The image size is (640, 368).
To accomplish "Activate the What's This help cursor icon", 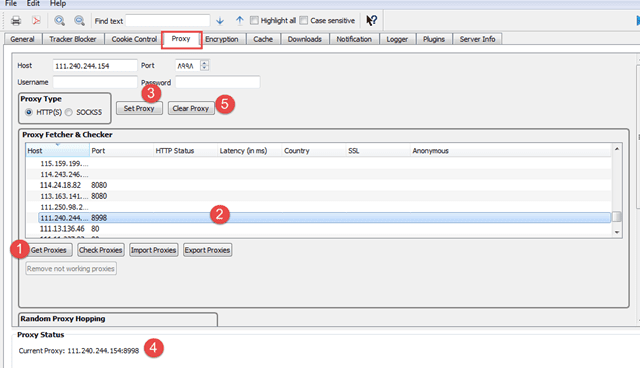I will [371, 20].
